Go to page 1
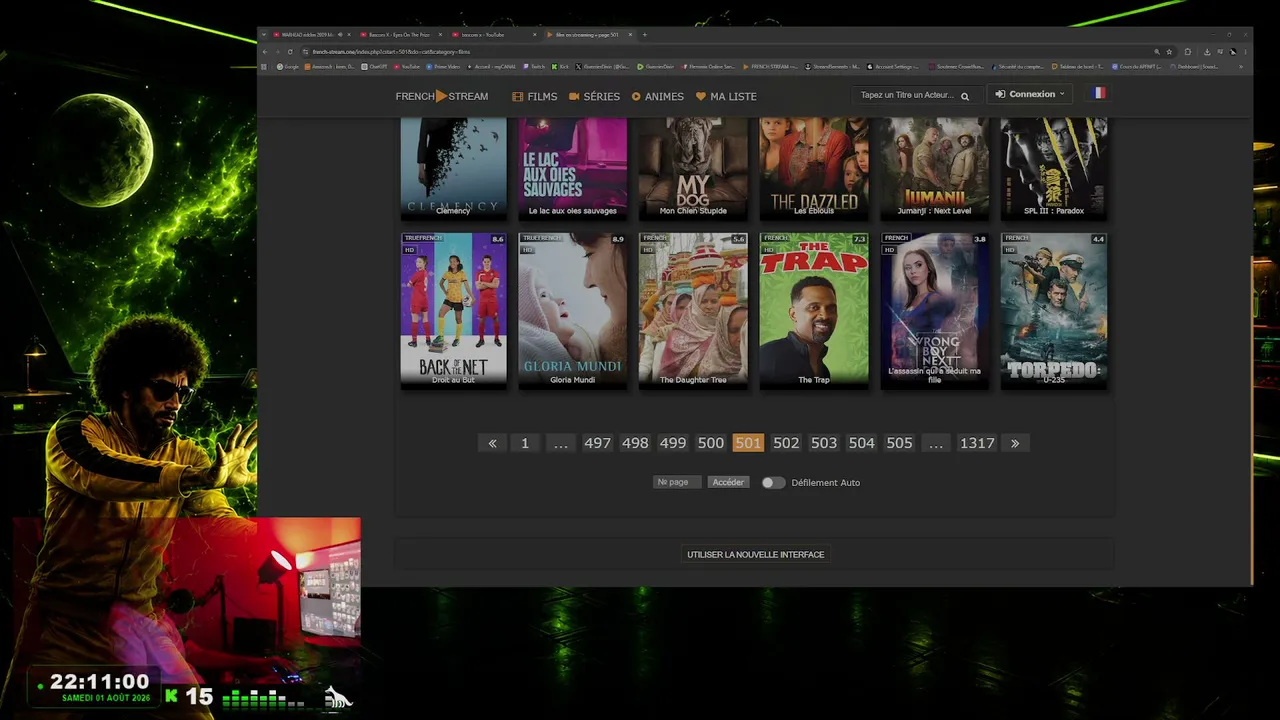The width and height of the screenshot is (1280, 720). (525, 443)
